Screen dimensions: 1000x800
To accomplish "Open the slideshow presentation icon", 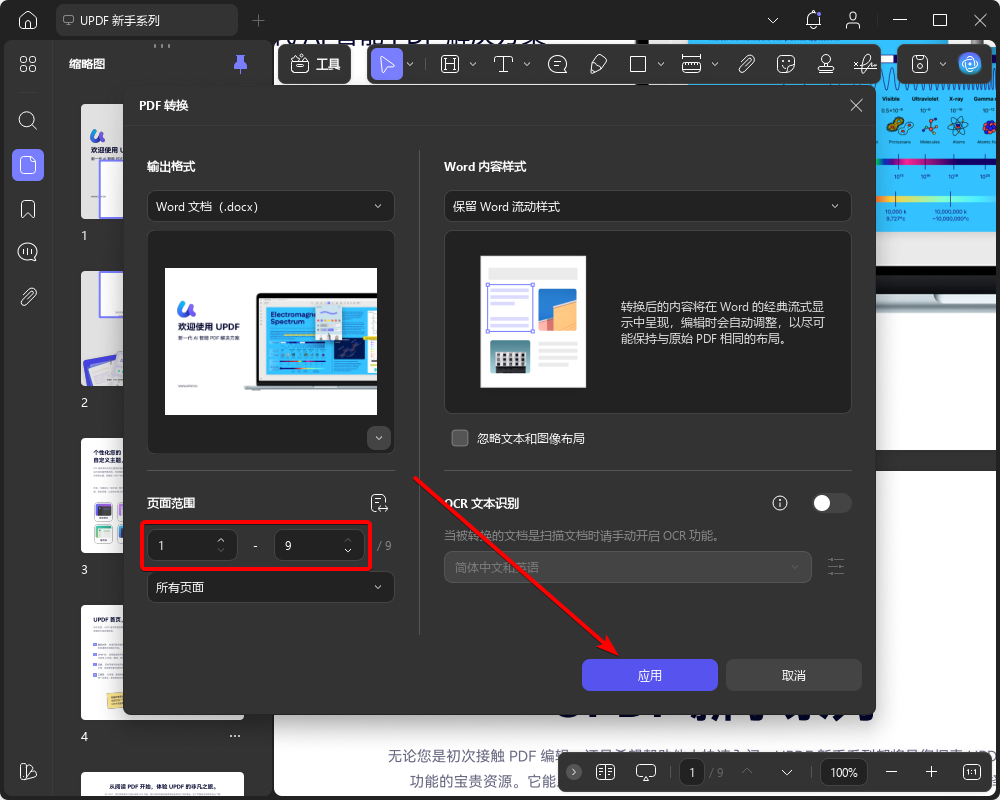I will pyautogui.click(x=645, y=773).
